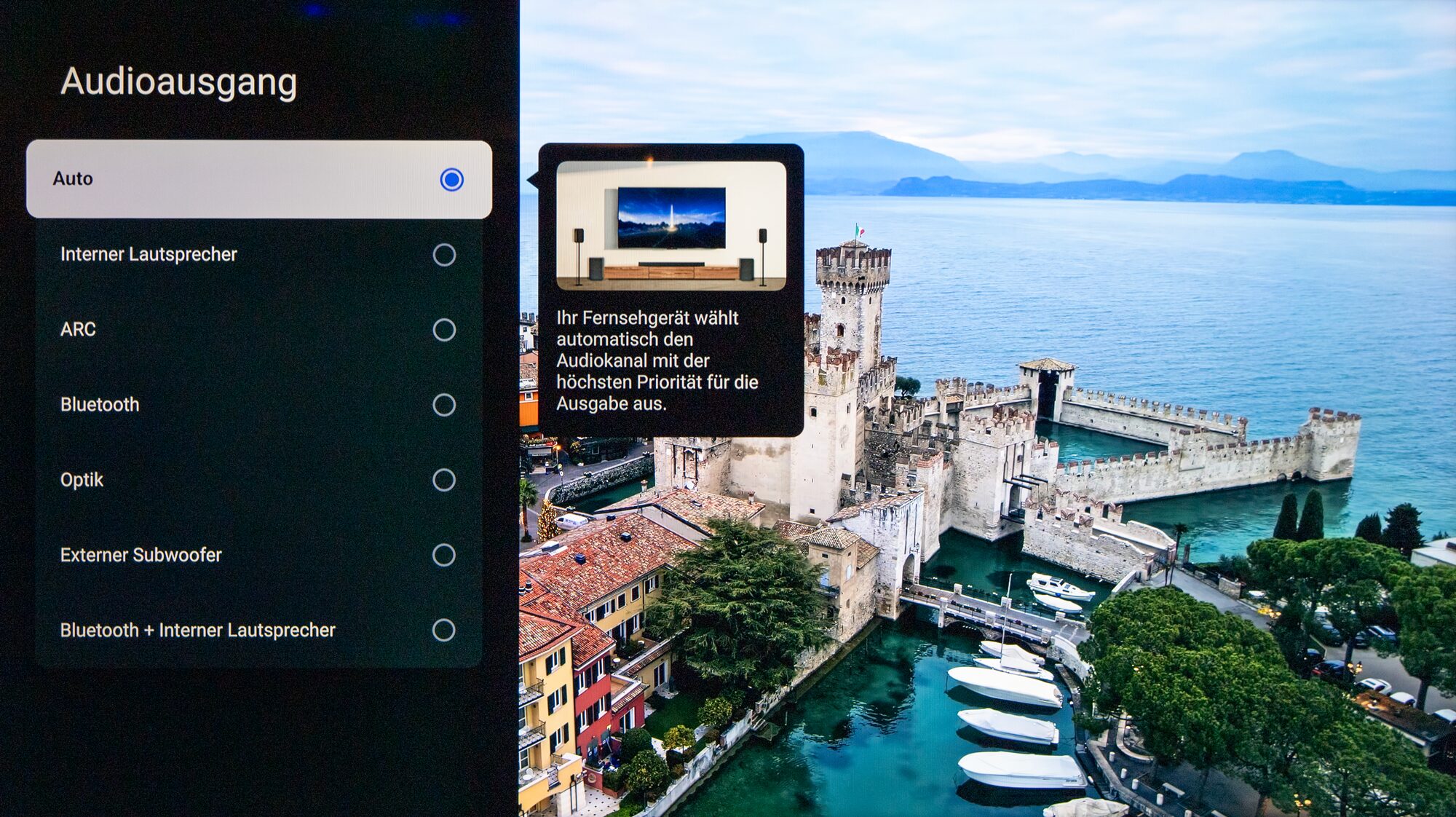Screen dimensions: 1456x817
Task: Enable the ARC radio button
Action: [x=444, y=330]
